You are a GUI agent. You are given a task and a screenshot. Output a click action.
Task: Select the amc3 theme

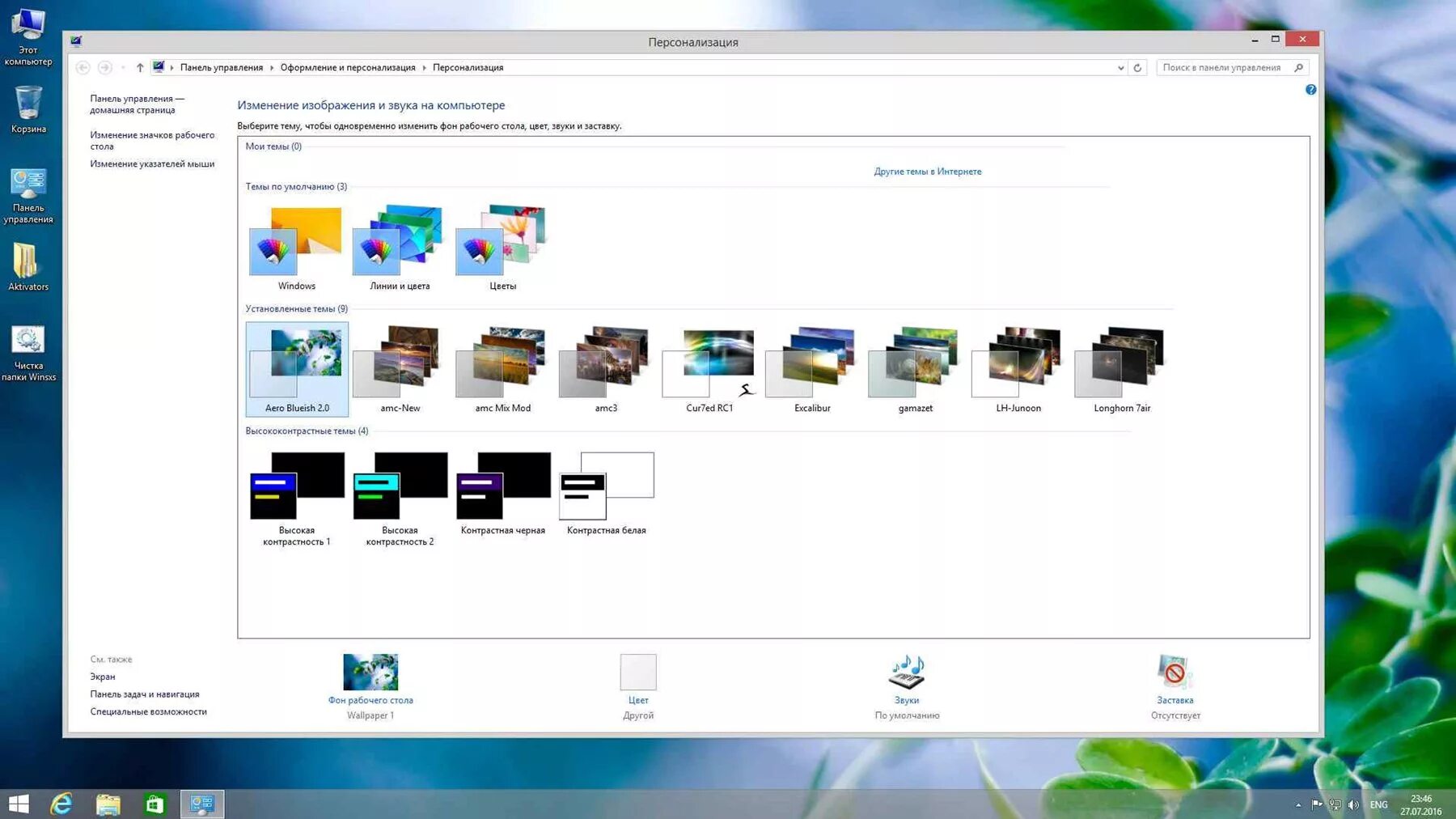tap(606, 369)
